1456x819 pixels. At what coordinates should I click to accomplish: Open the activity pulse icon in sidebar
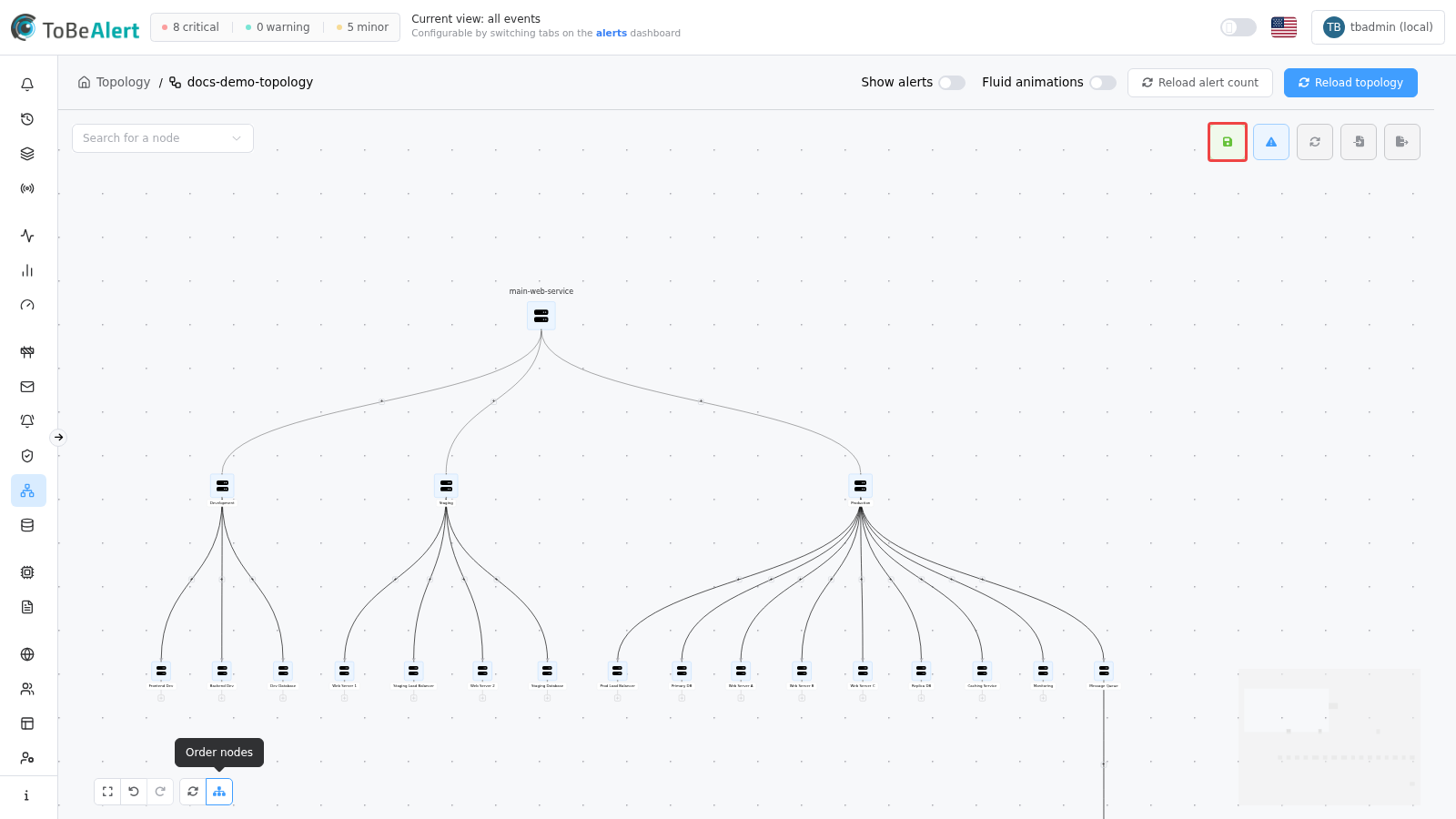click(x=27, y=236)
